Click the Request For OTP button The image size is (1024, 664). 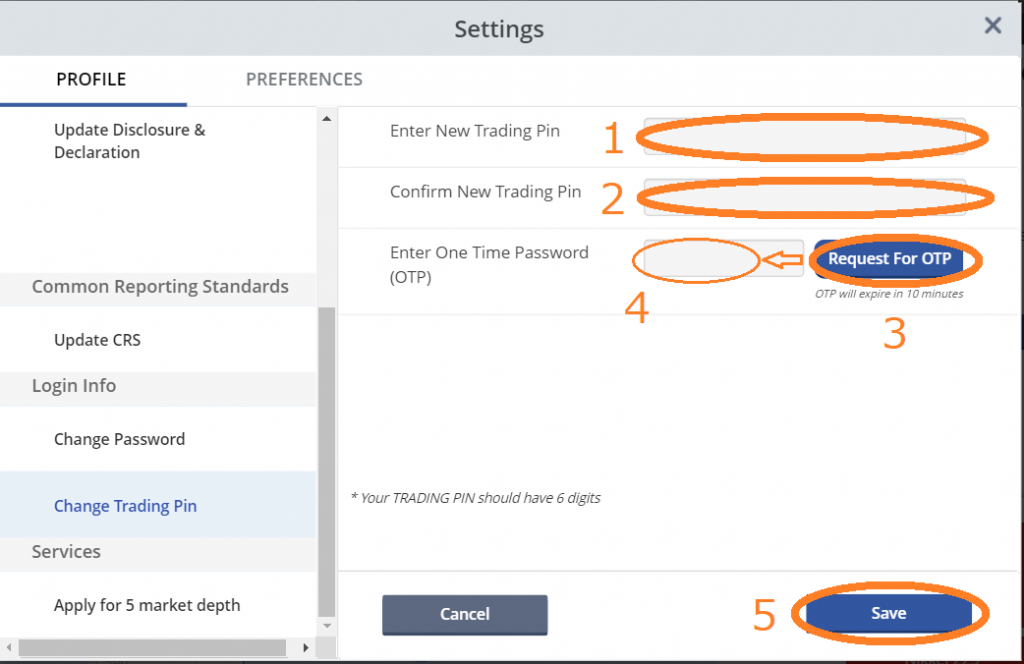889,259
